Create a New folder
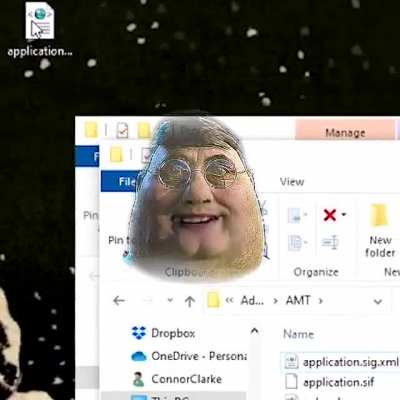This screenshot has width=400, height=400. pos(380,230)
